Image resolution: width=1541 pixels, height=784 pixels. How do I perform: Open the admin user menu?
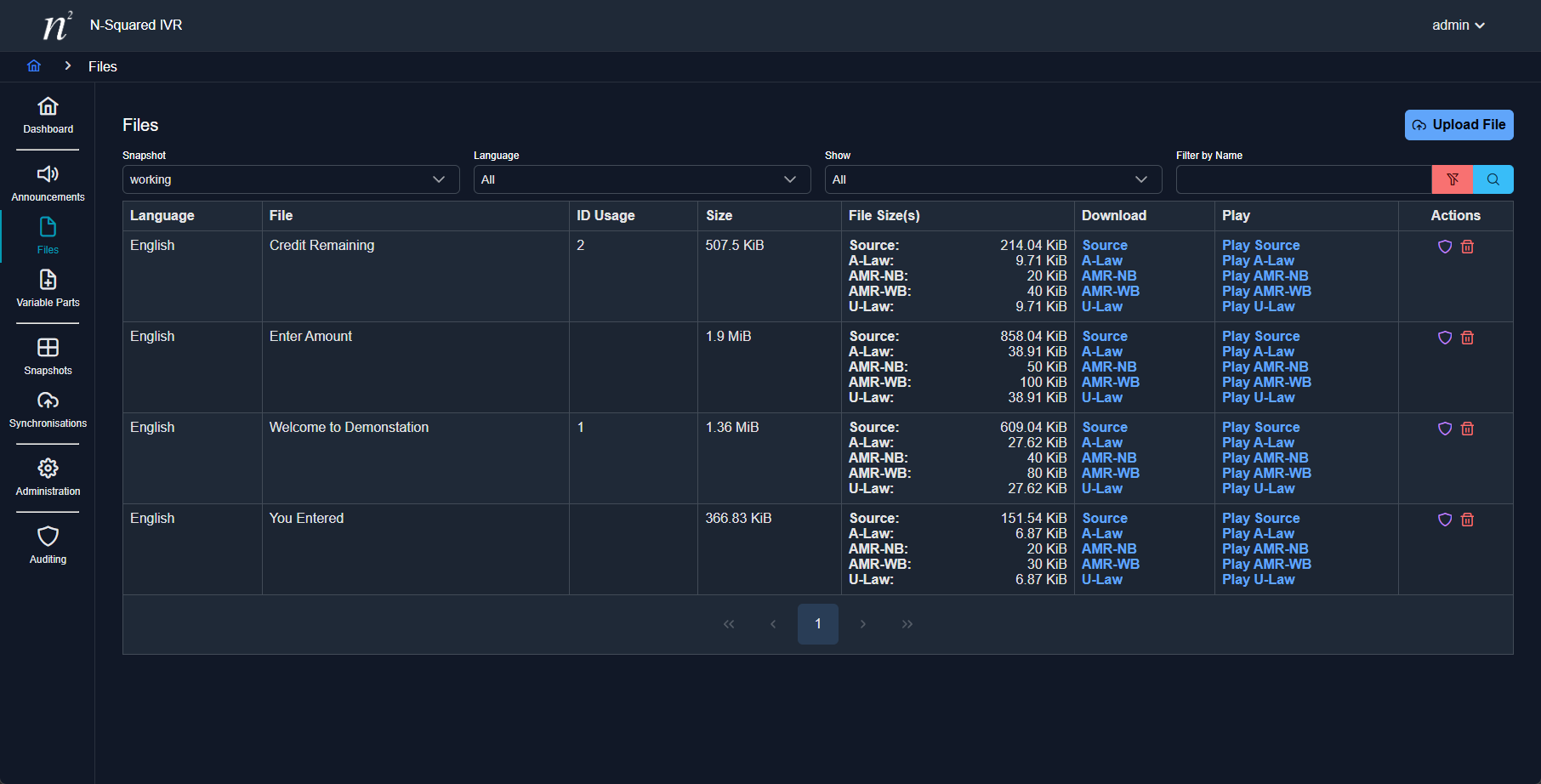pos(1458,26)
